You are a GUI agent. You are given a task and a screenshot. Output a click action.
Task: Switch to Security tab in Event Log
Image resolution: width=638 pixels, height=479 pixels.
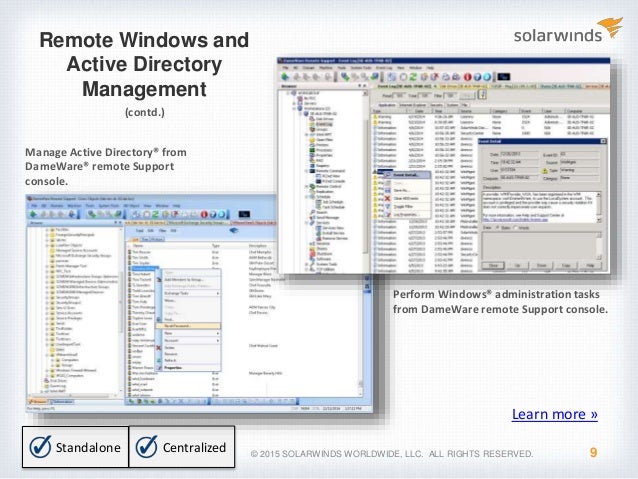click(x=437, y=105)
